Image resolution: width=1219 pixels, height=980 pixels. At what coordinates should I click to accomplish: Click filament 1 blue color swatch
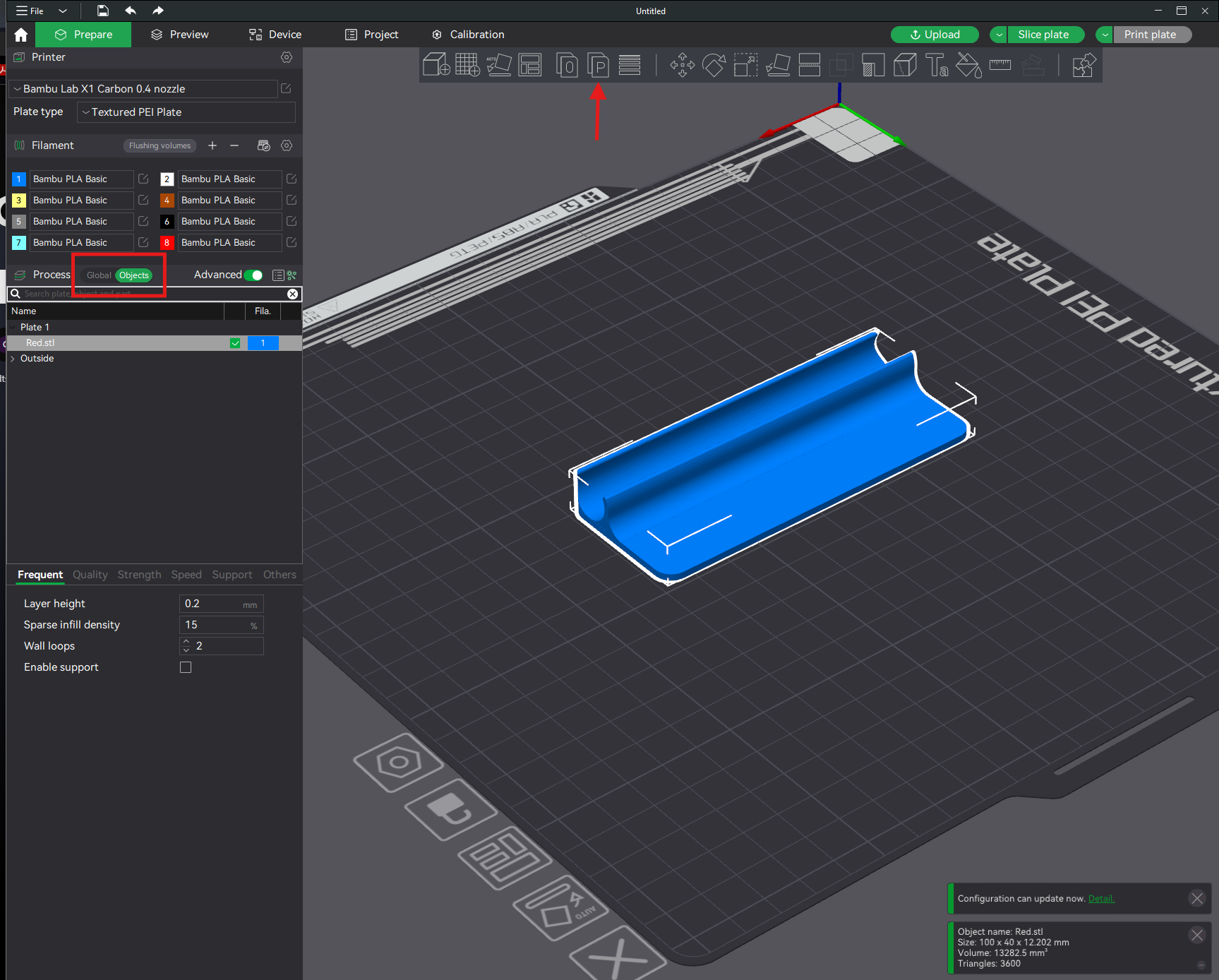click(x=19, y=179)
